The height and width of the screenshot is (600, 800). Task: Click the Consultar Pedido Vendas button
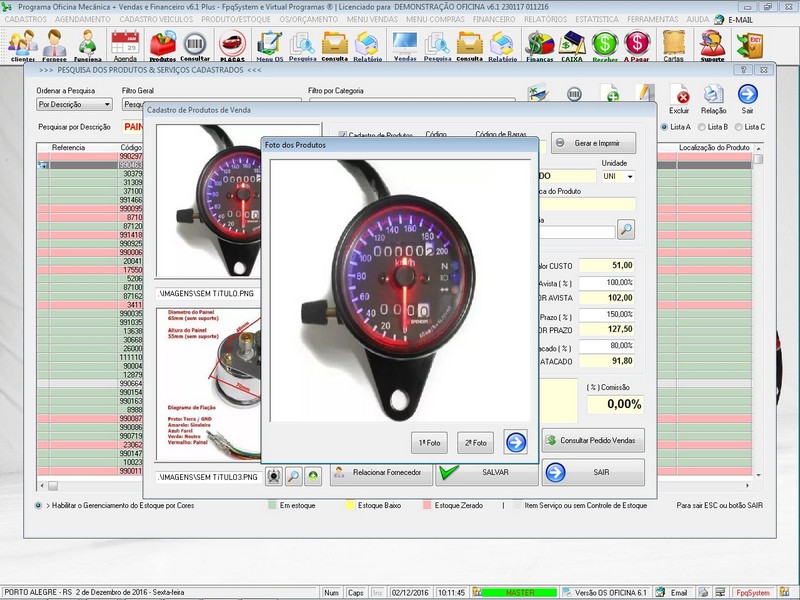pos(593,440)
